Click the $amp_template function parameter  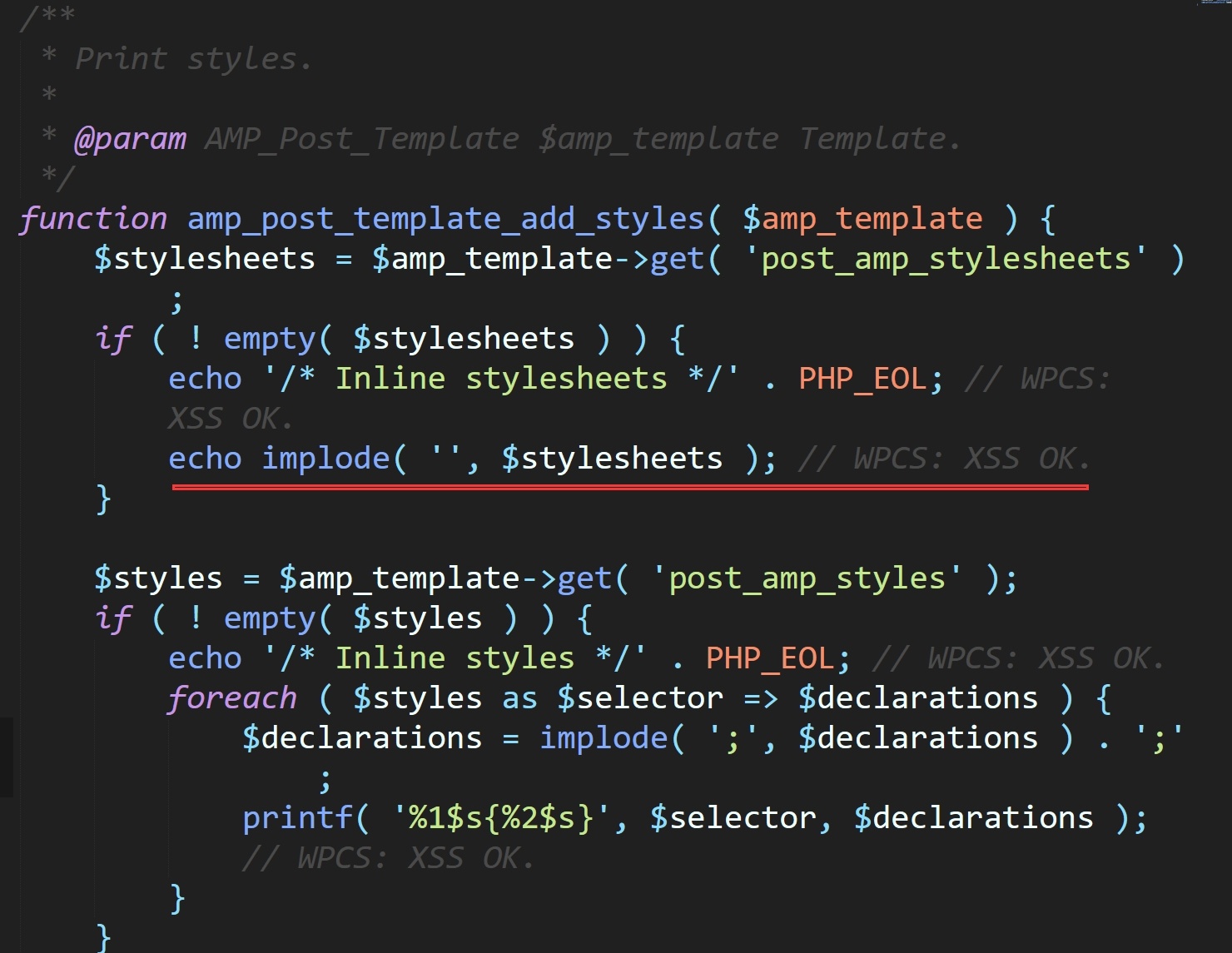[x=862, y=219]
